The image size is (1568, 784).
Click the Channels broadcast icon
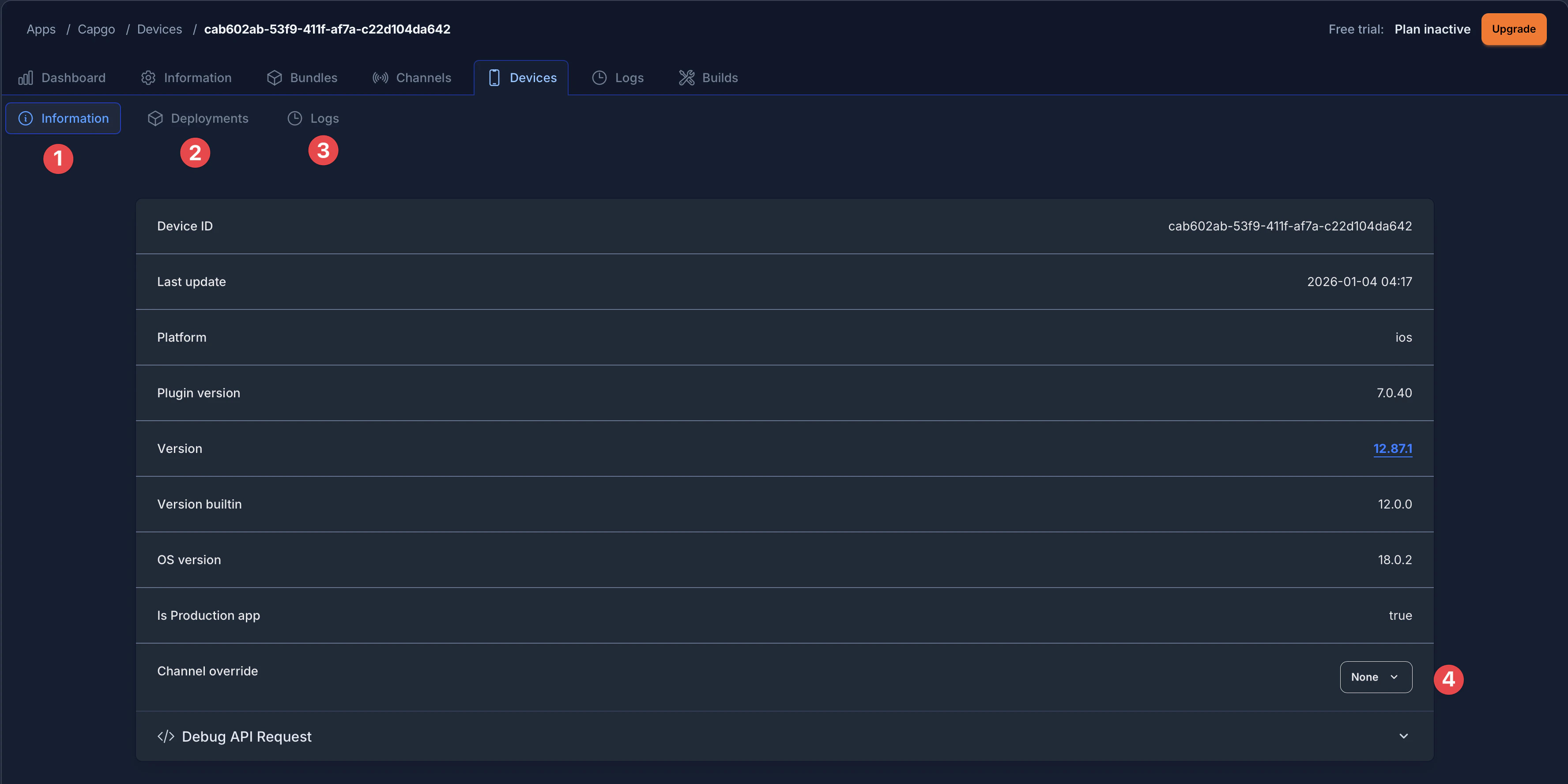click(381, 78)
